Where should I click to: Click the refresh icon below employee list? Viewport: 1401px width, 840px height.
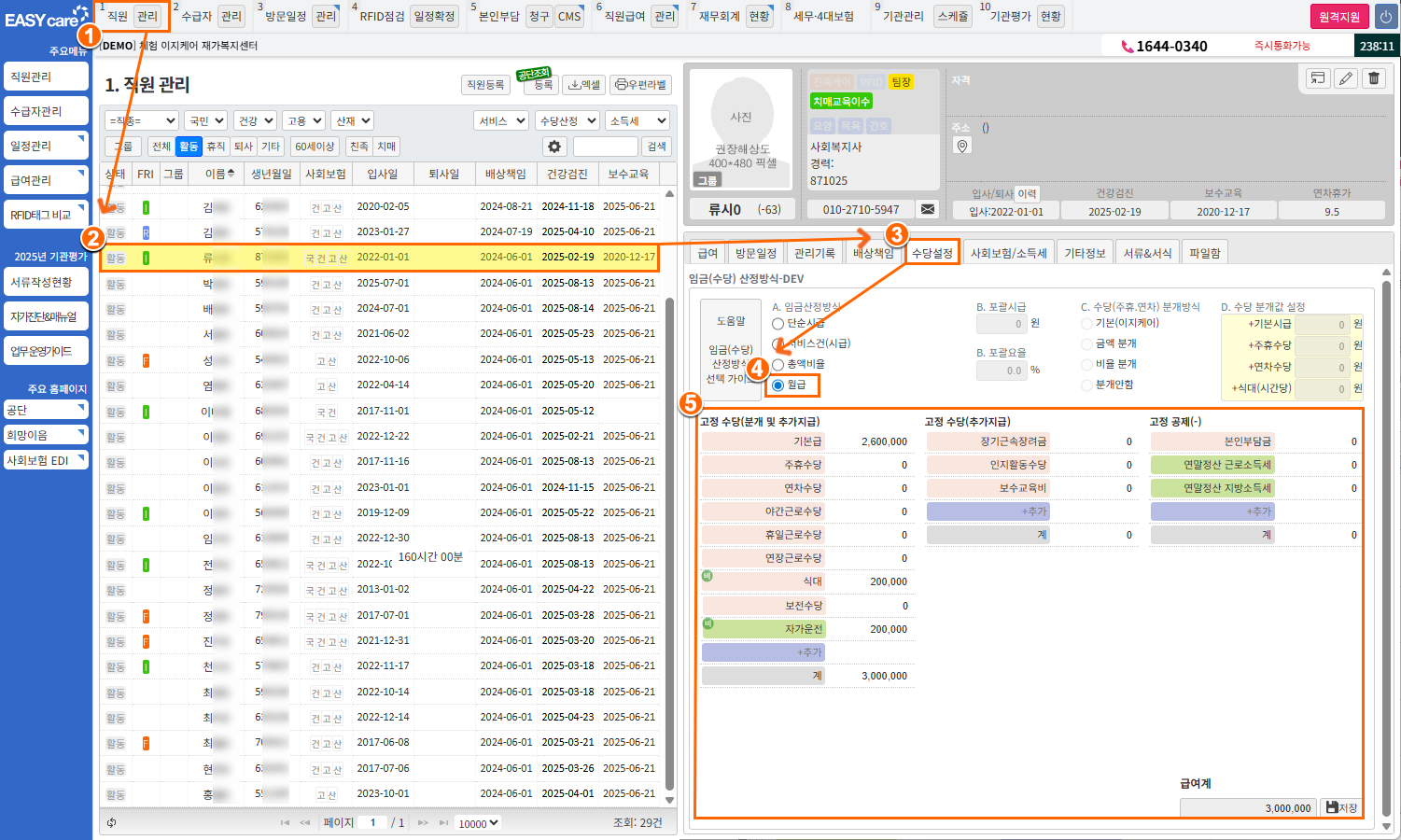tap(112, 822)
